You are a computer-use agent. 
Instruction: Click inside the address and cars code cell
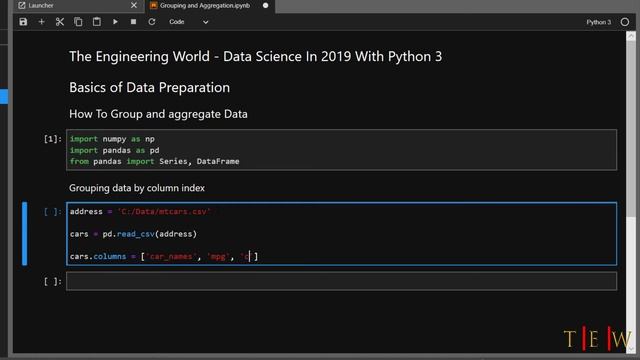click(342, 234)
